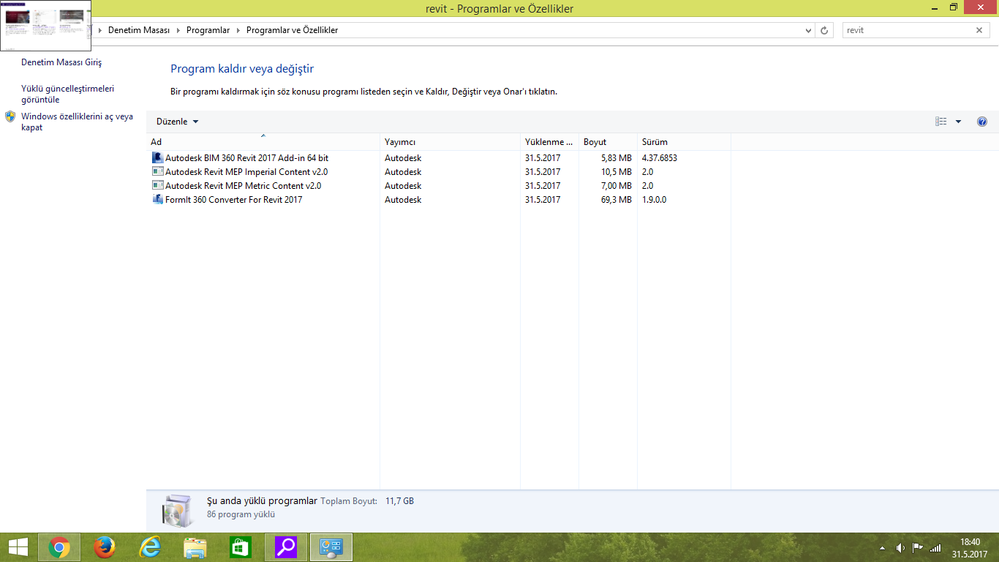This screenshot has height=562, width=999.
Task: Click total size value 11,7 GB
Action: tap(399, 501)
